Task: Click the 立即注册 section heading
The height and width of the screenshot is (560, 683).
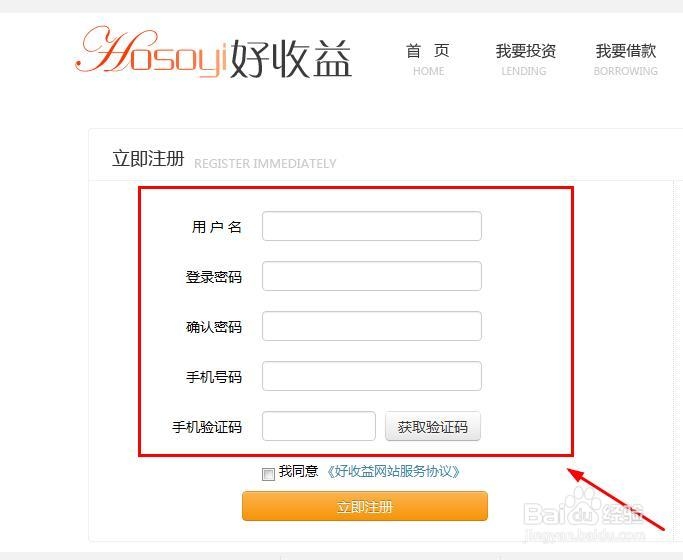Action: point(148,159)
